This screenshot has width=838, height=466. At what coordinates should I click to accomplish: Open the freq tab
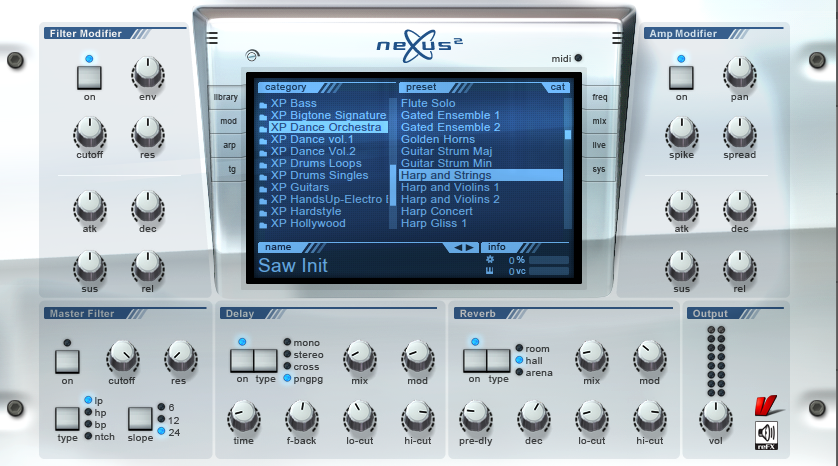pyautogui.click(x=599, y=97)
